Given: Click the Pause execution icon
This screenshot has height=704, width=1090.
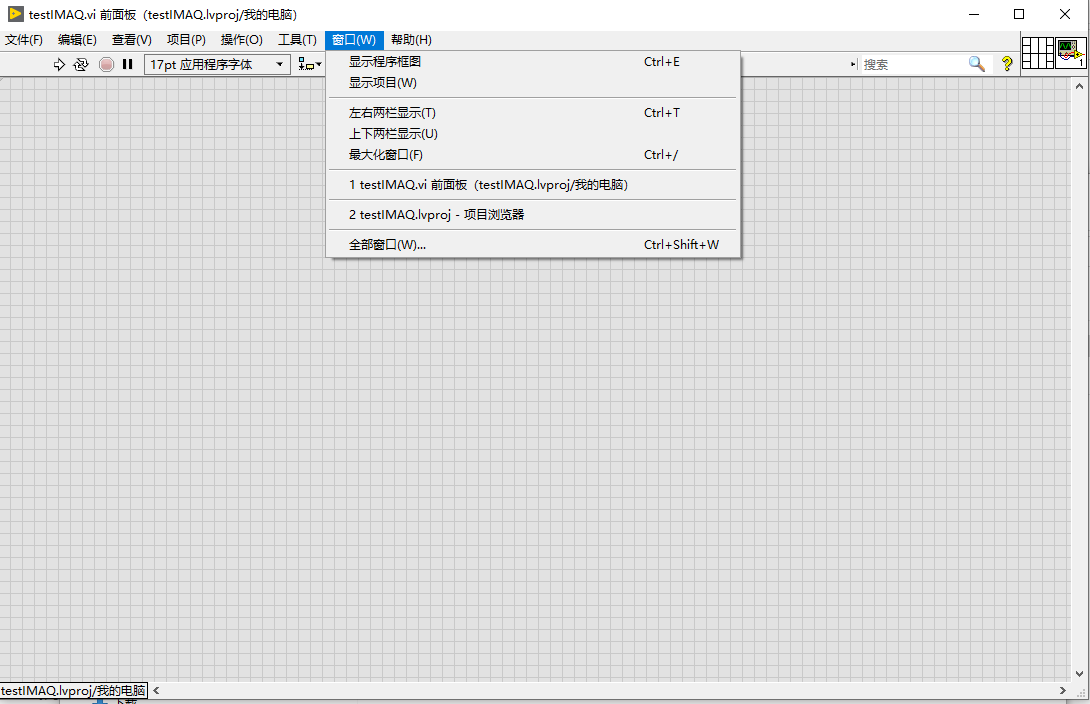Looking at the screenshot, I should (127, 64).
